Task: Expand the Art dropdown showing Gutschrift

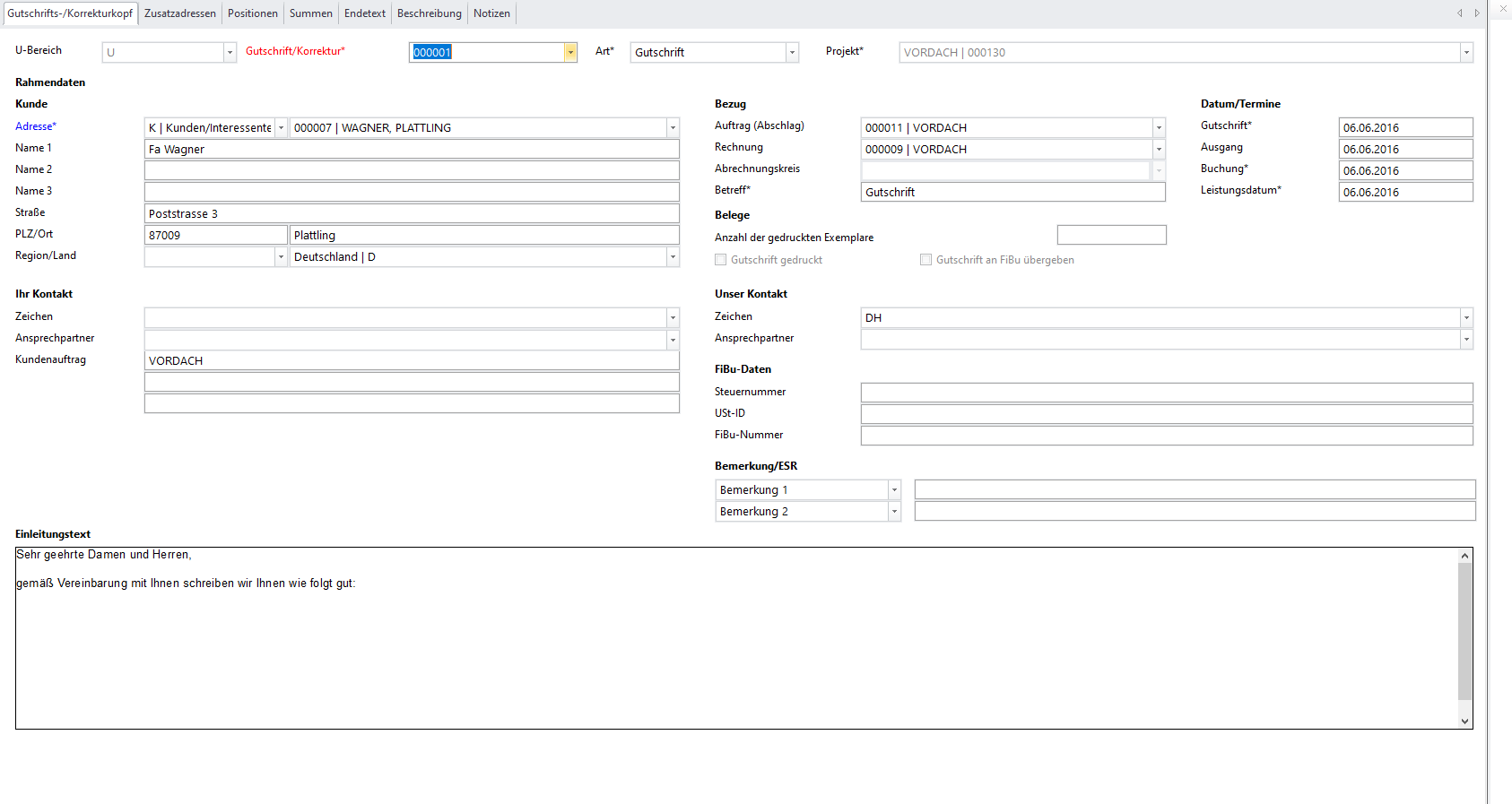Action: coord(792,53)
